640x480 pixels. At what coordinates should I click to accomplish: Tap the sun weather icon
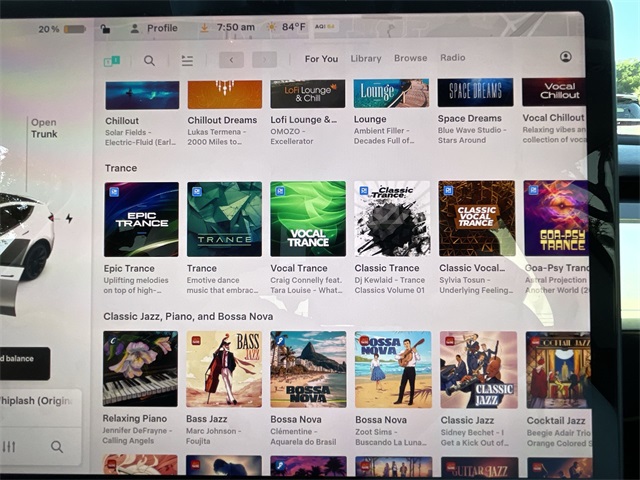click(271, 27)
